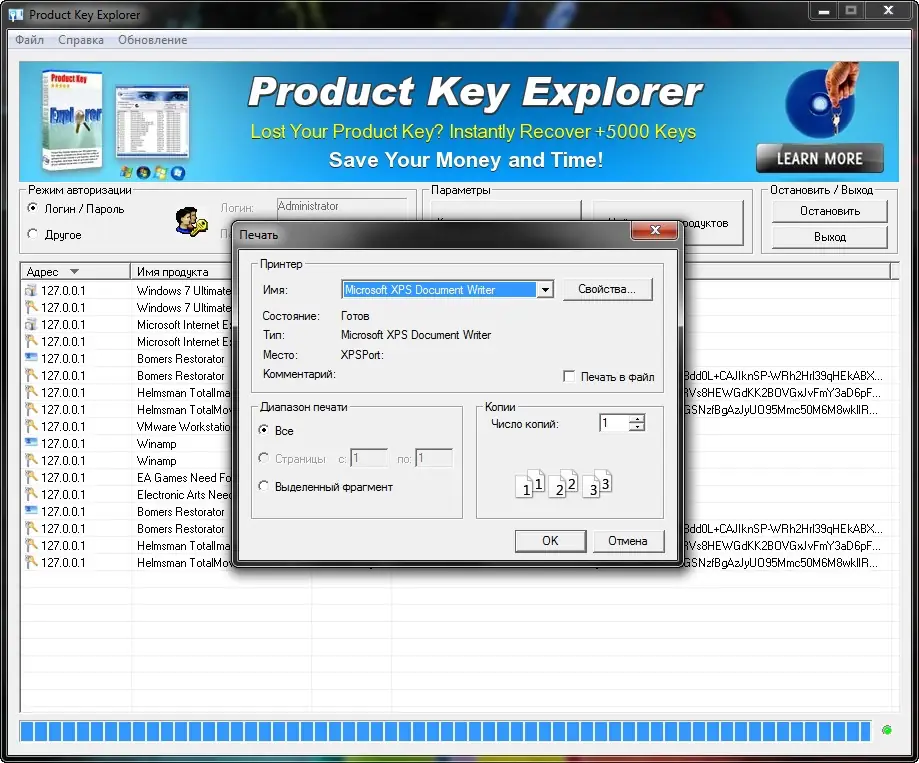The height and width of the screenshot is (763, 919).
Task: Select the Выделенный фрагмент radio button
Action: pyautogui.click(x=264, y=486)
